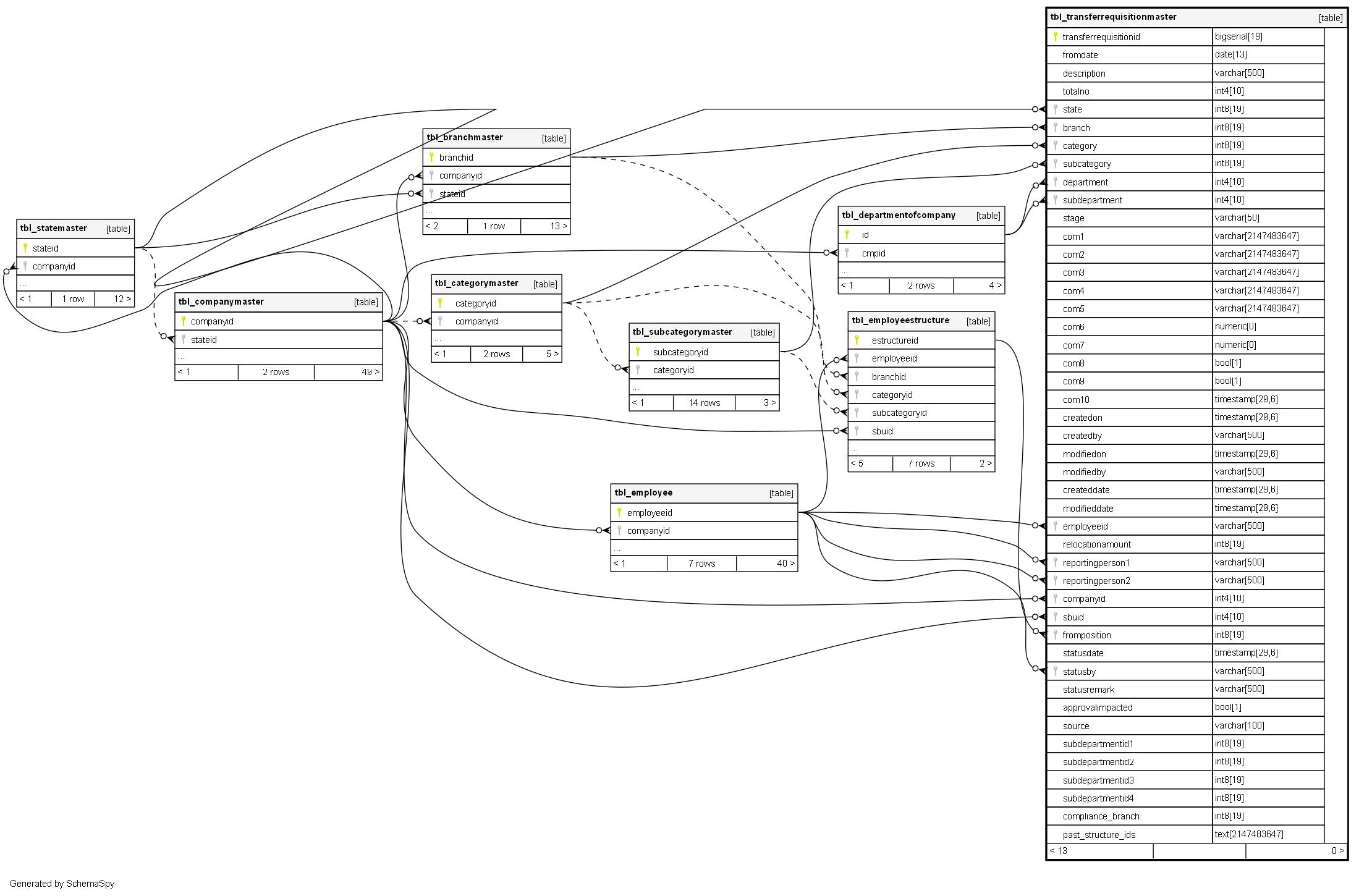Click the foreign key icon next to reportingperson1
The image size is (1359, 896).
coord(1055,562)
